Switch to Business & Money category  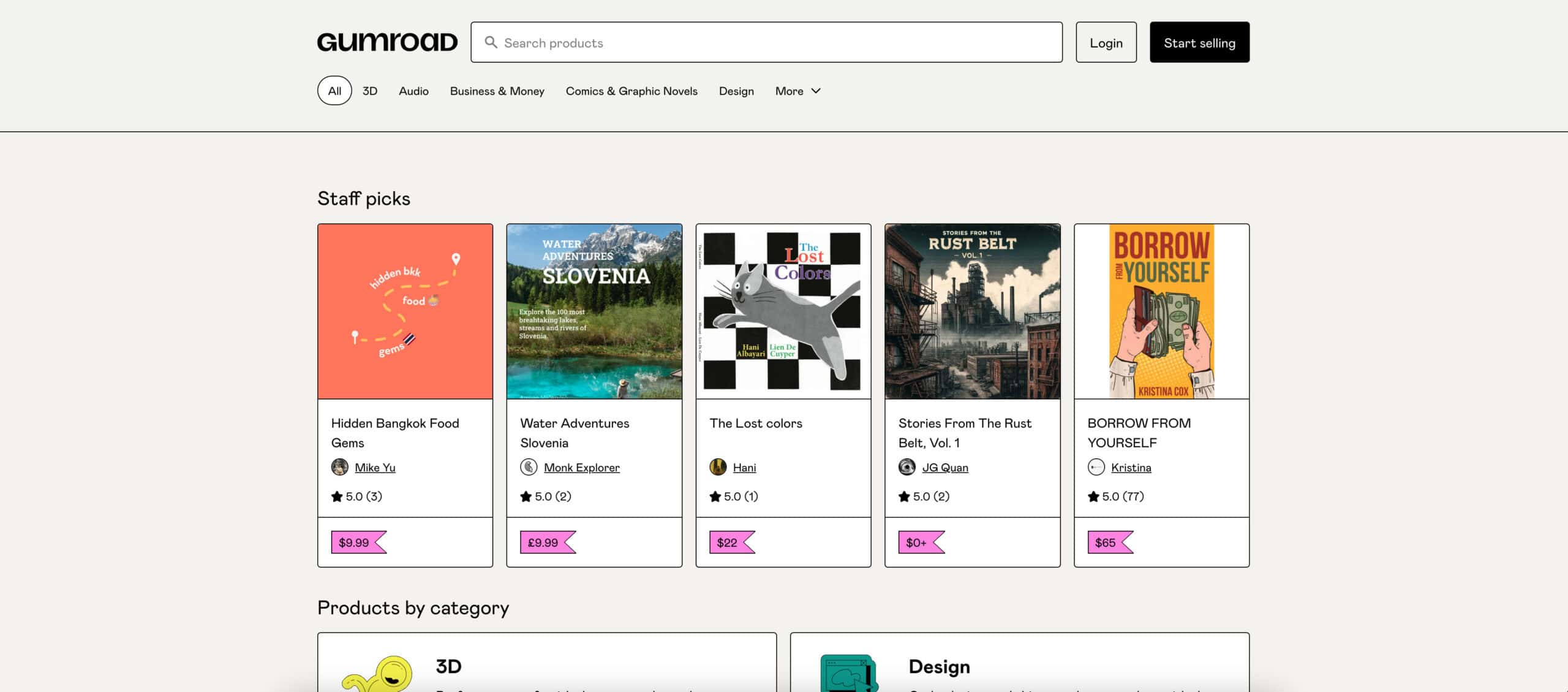pyautogui.click(x=497, y=91)
